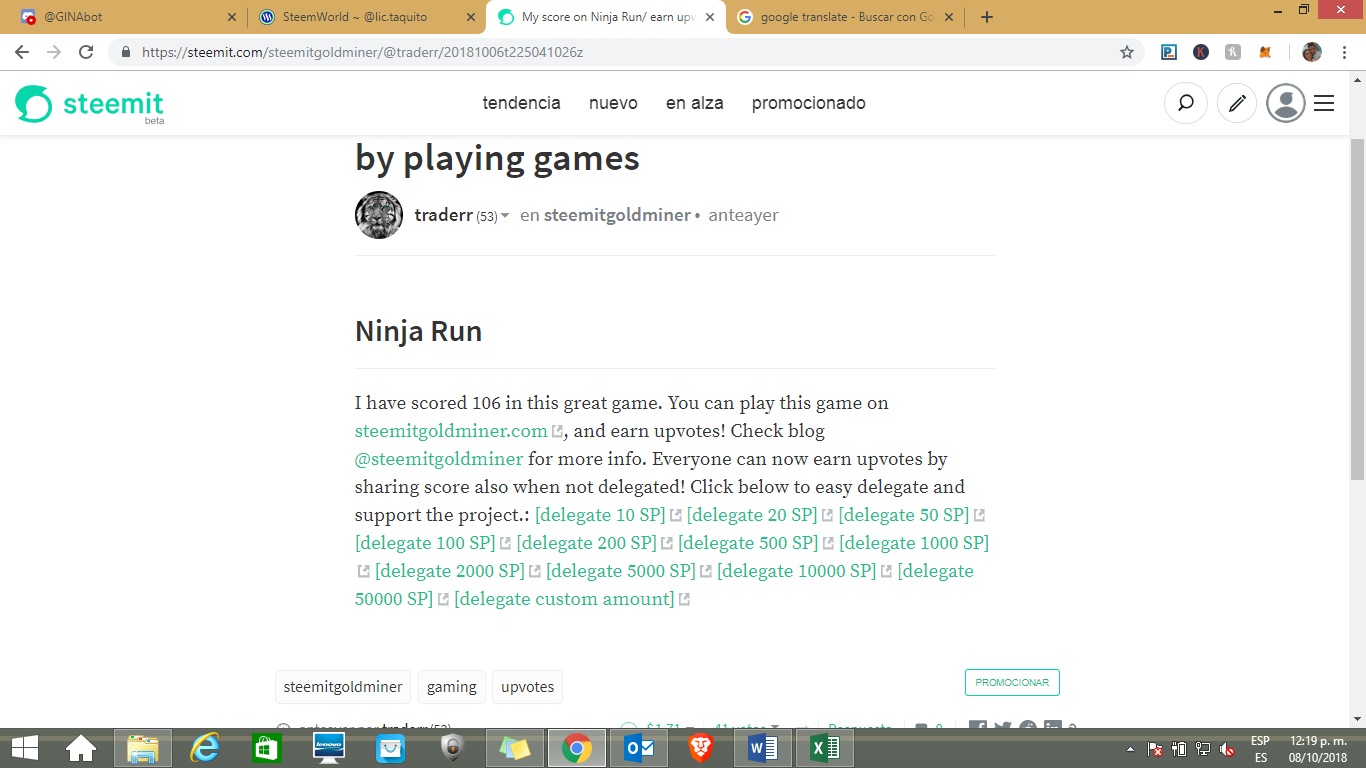
Task: Open the steemitgoldminer category link beside author
Action: tap(617, 215)
